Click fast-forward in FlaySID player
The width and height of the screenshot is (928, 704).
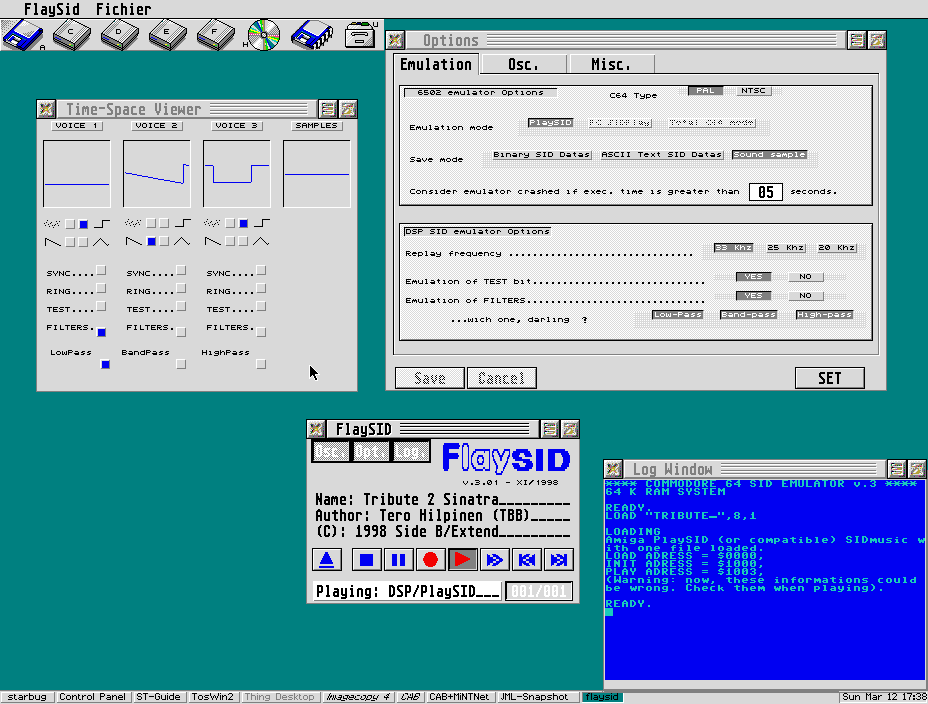494,560
